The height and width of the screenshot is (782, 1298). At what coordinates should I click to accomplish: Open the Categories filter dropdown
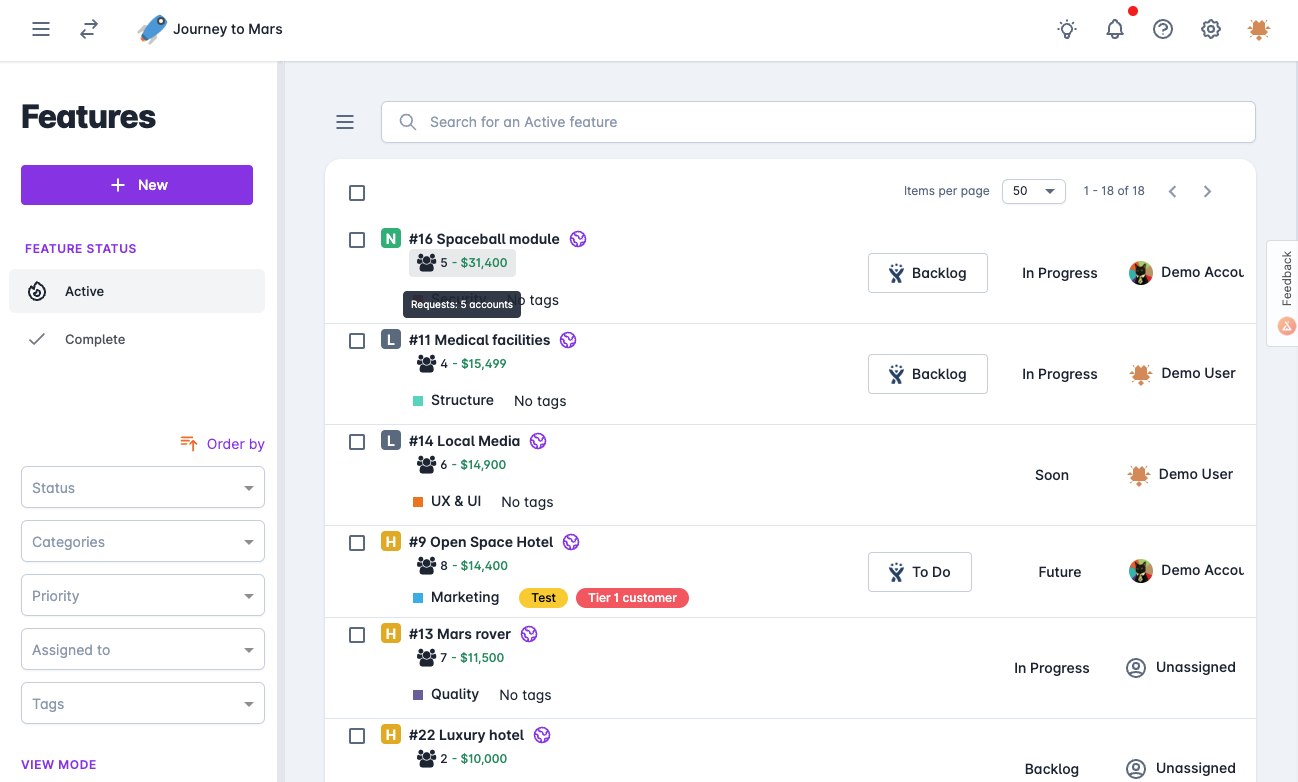click(x=143, y=542)
